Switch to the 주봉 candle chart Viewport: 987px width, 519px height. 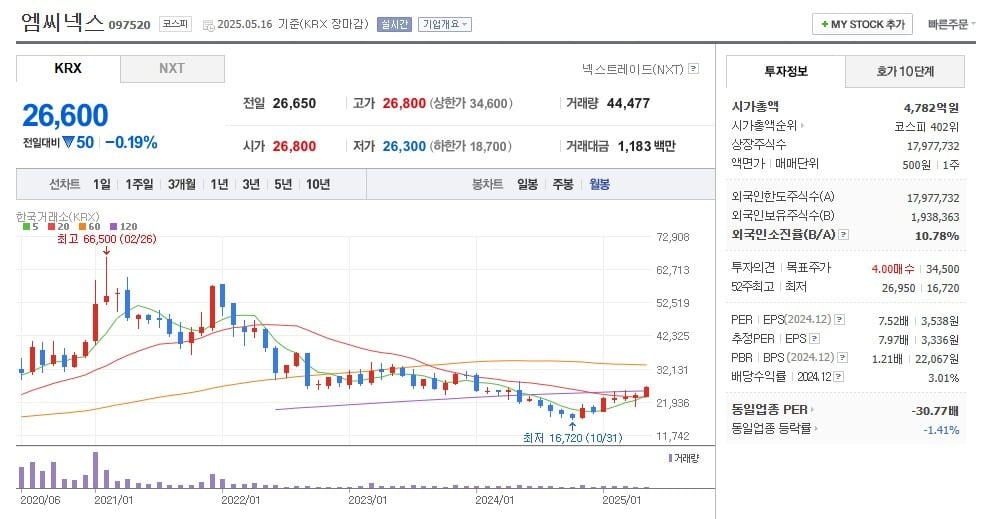click(x=563, y=184)
